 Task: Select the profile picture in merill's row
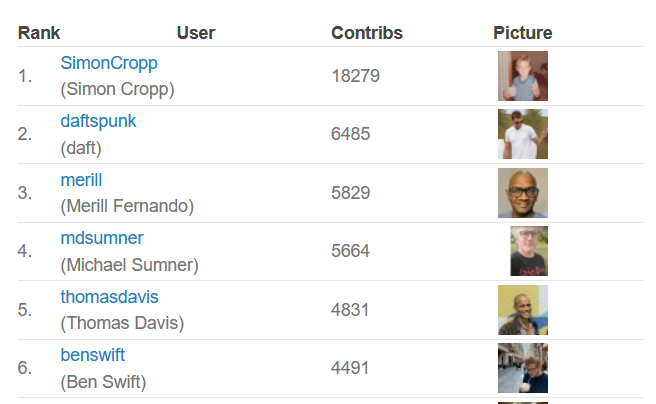pyautogui.click(x=522, y=193)
